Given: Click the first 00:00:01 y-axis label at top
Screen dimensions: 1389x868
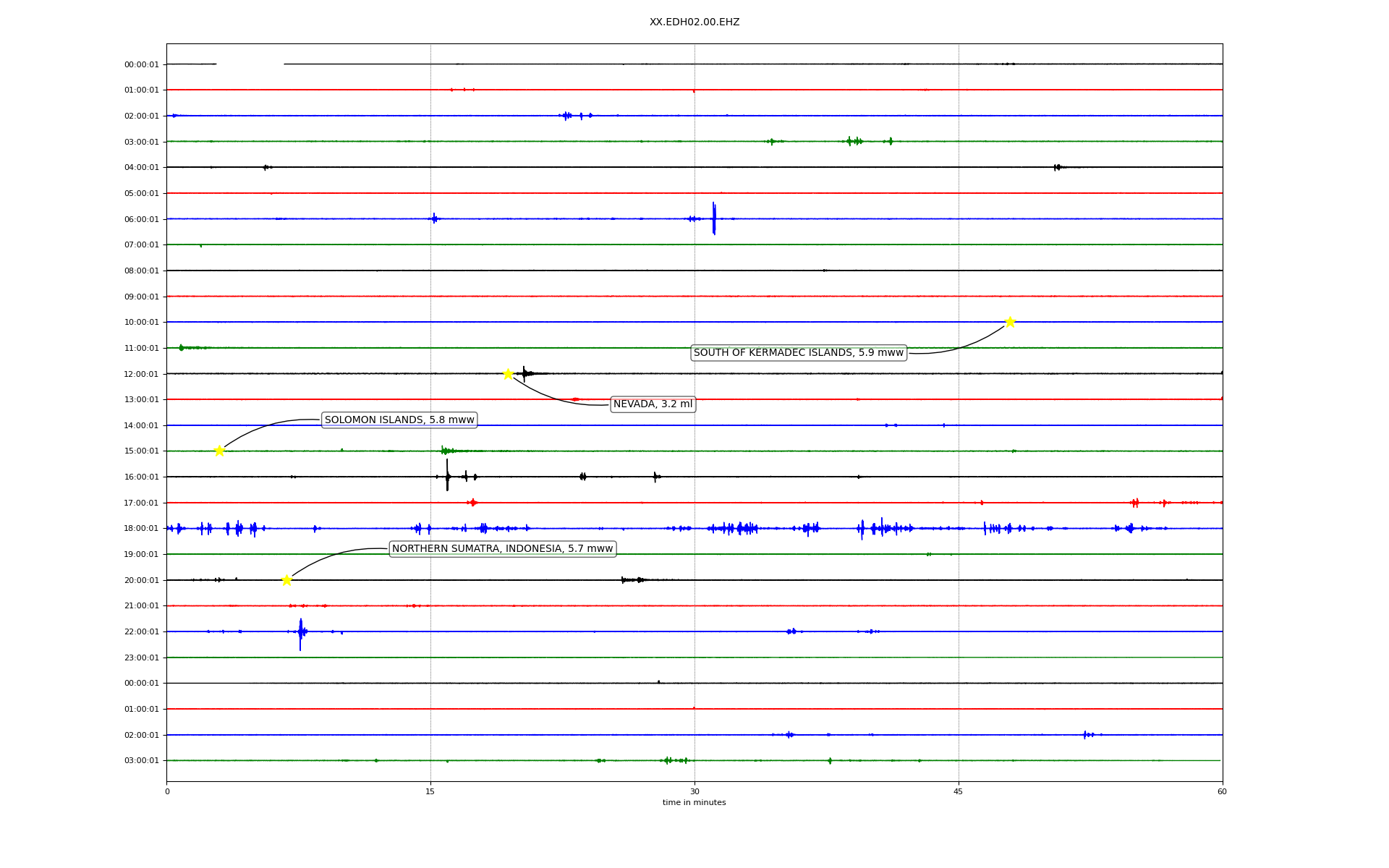Looking at the screenshot, I should (x=141, y=64).
